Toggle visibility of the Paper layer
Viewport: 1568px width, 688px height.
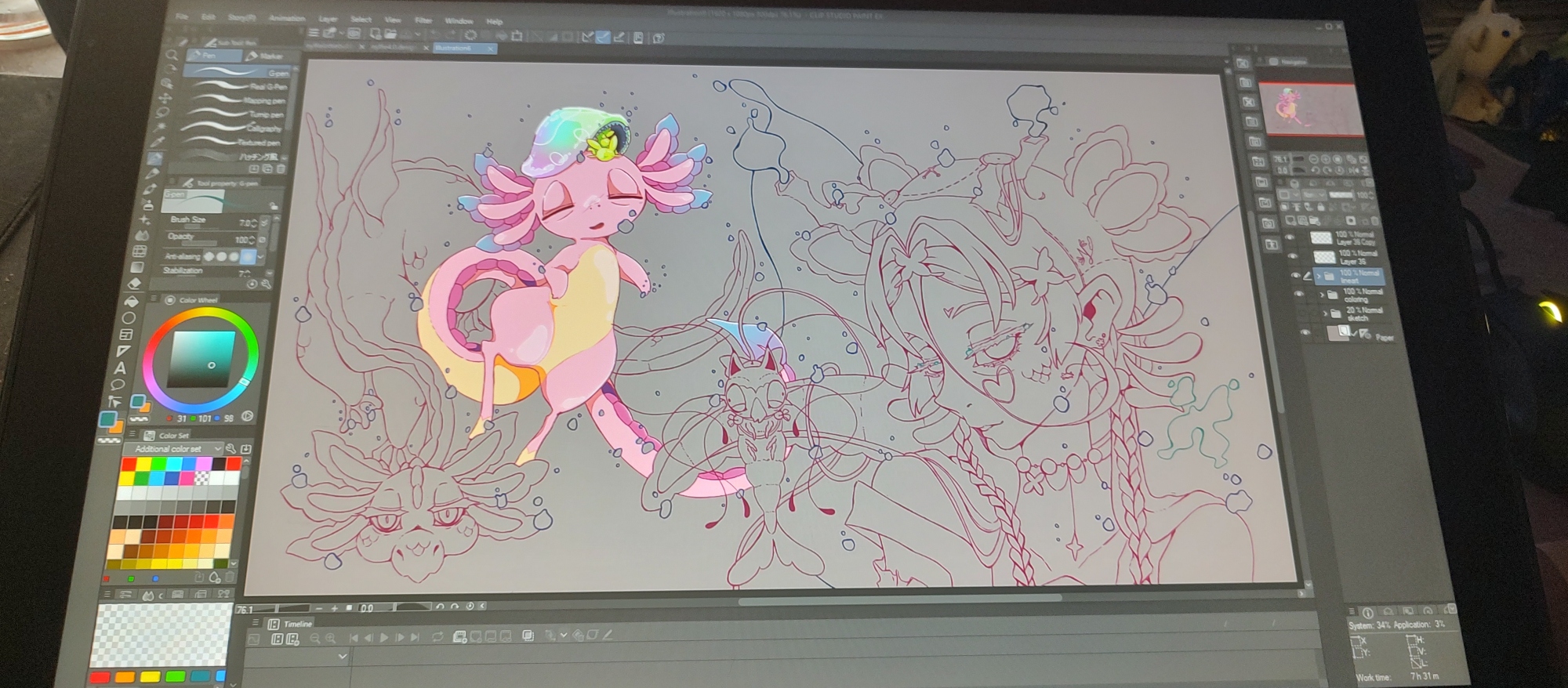pyautogui.click(x=1305, y=333)
